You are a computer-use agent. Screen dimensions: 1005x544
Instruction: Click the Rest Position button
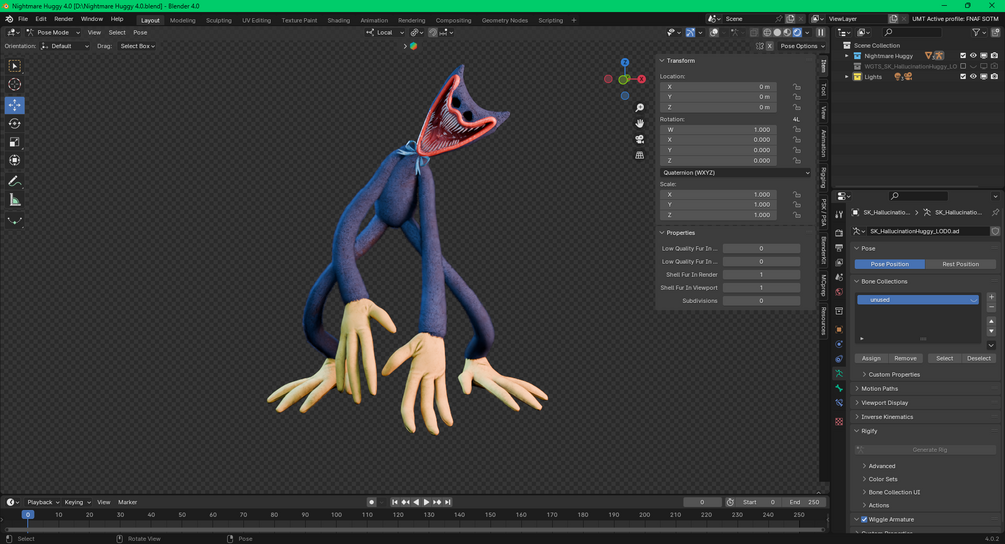(x=960, y=264)
